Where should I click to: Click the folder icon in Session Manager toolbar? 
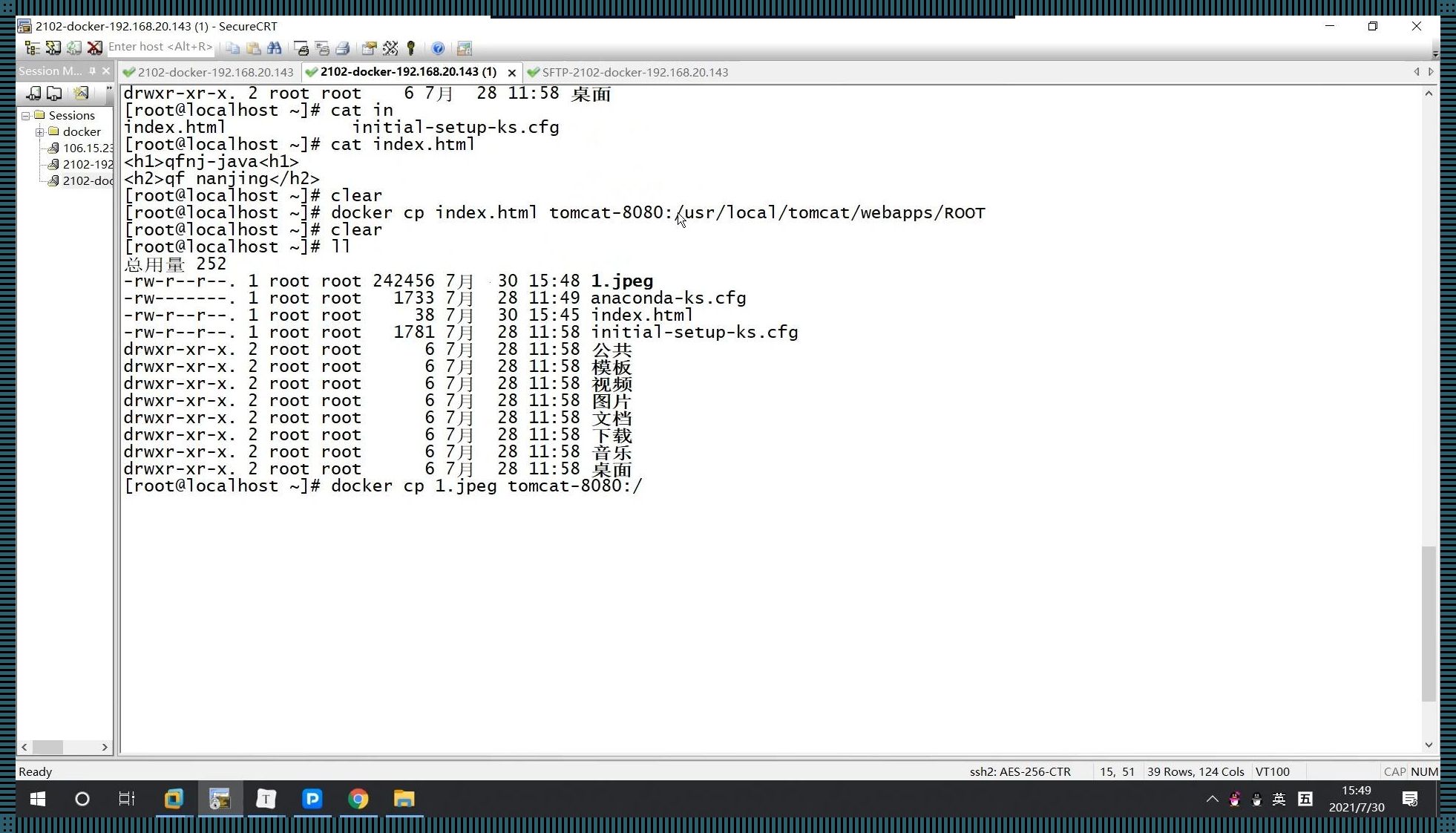coord(54,93)
